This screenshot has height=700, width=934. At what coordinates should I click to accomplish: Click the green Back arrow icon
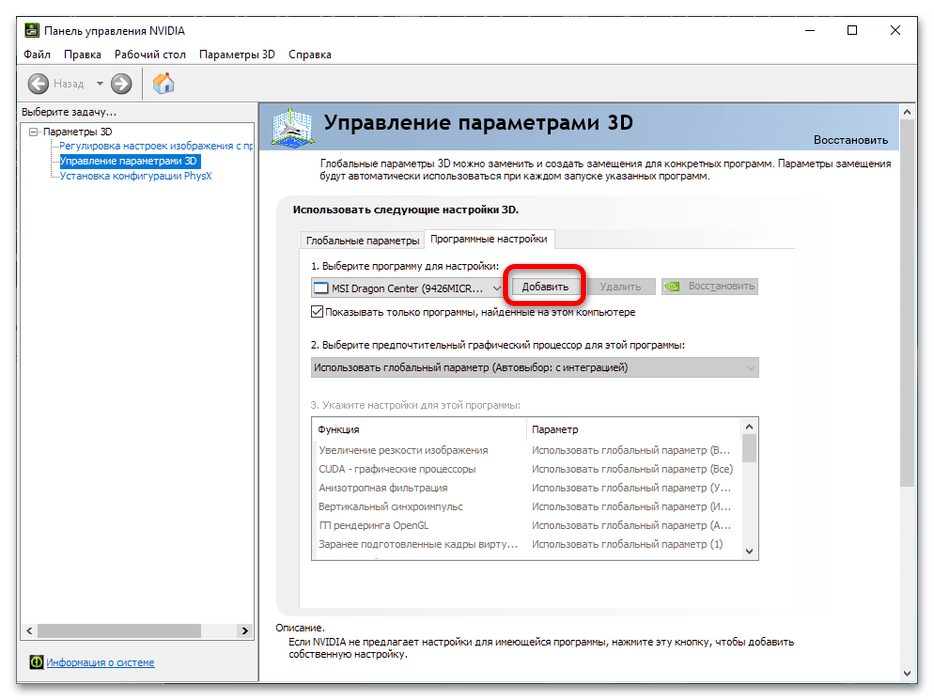[38, 84]
